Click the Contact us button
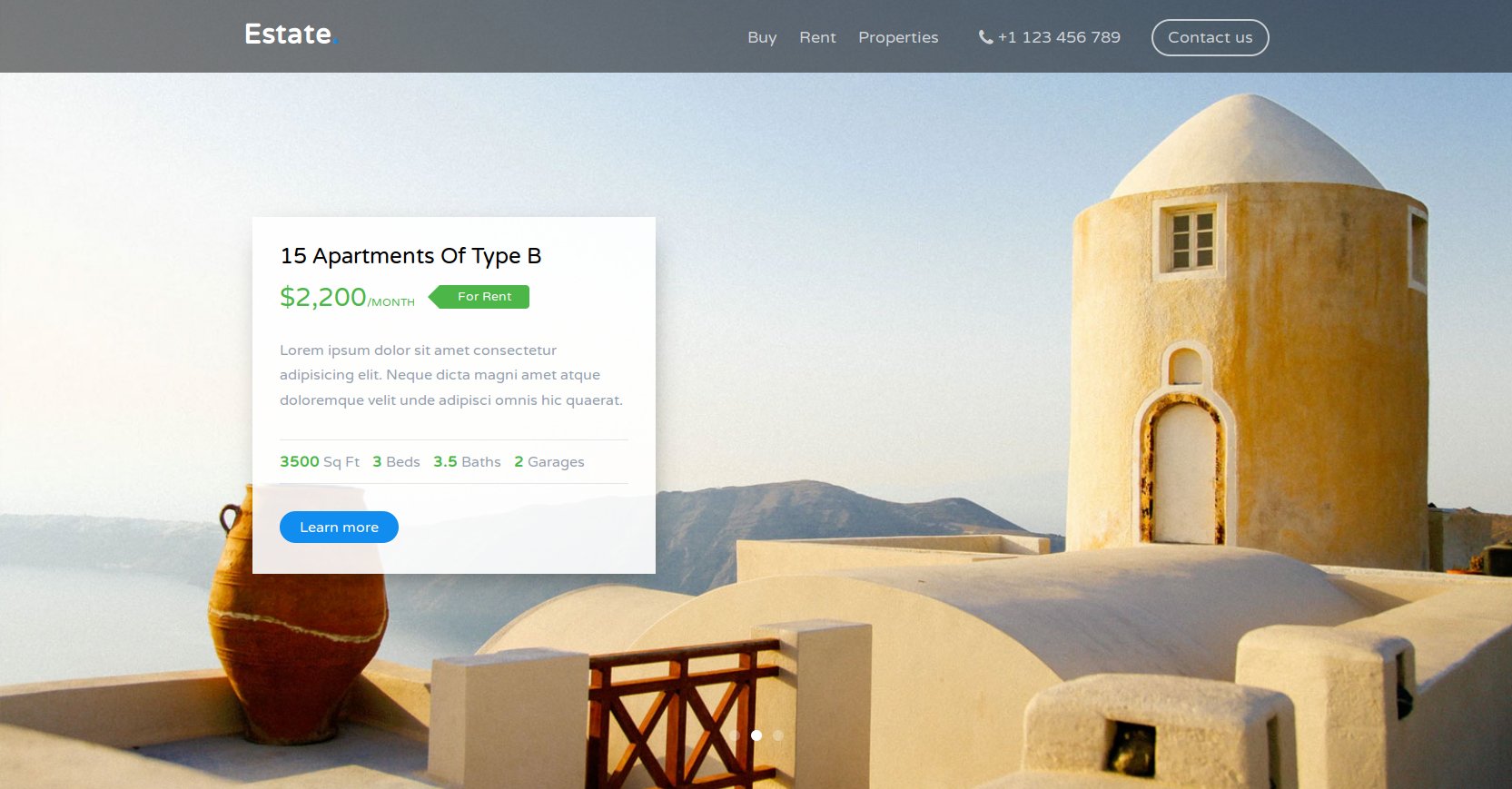 [x=1210, y=37]
